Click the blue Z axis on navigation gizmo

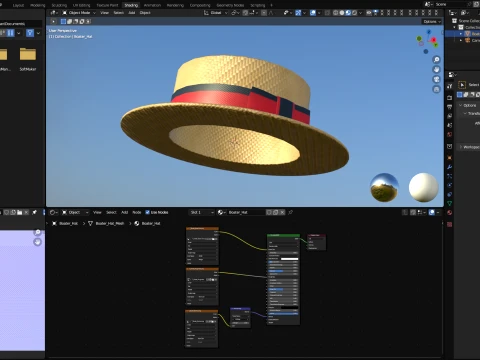pyautogui.click(x=429, y=32)
